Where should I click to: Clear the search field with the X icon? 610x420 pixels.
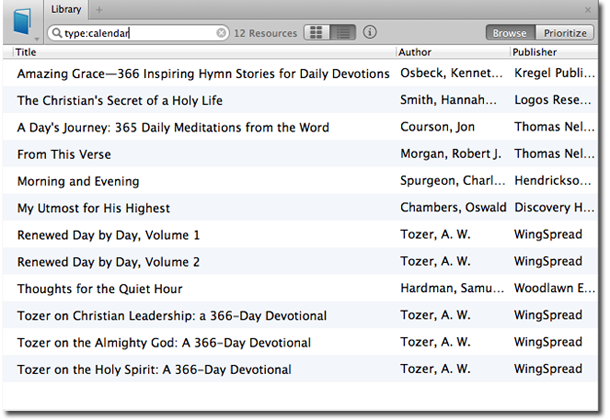pyautogui.click(x=221, y=33)
